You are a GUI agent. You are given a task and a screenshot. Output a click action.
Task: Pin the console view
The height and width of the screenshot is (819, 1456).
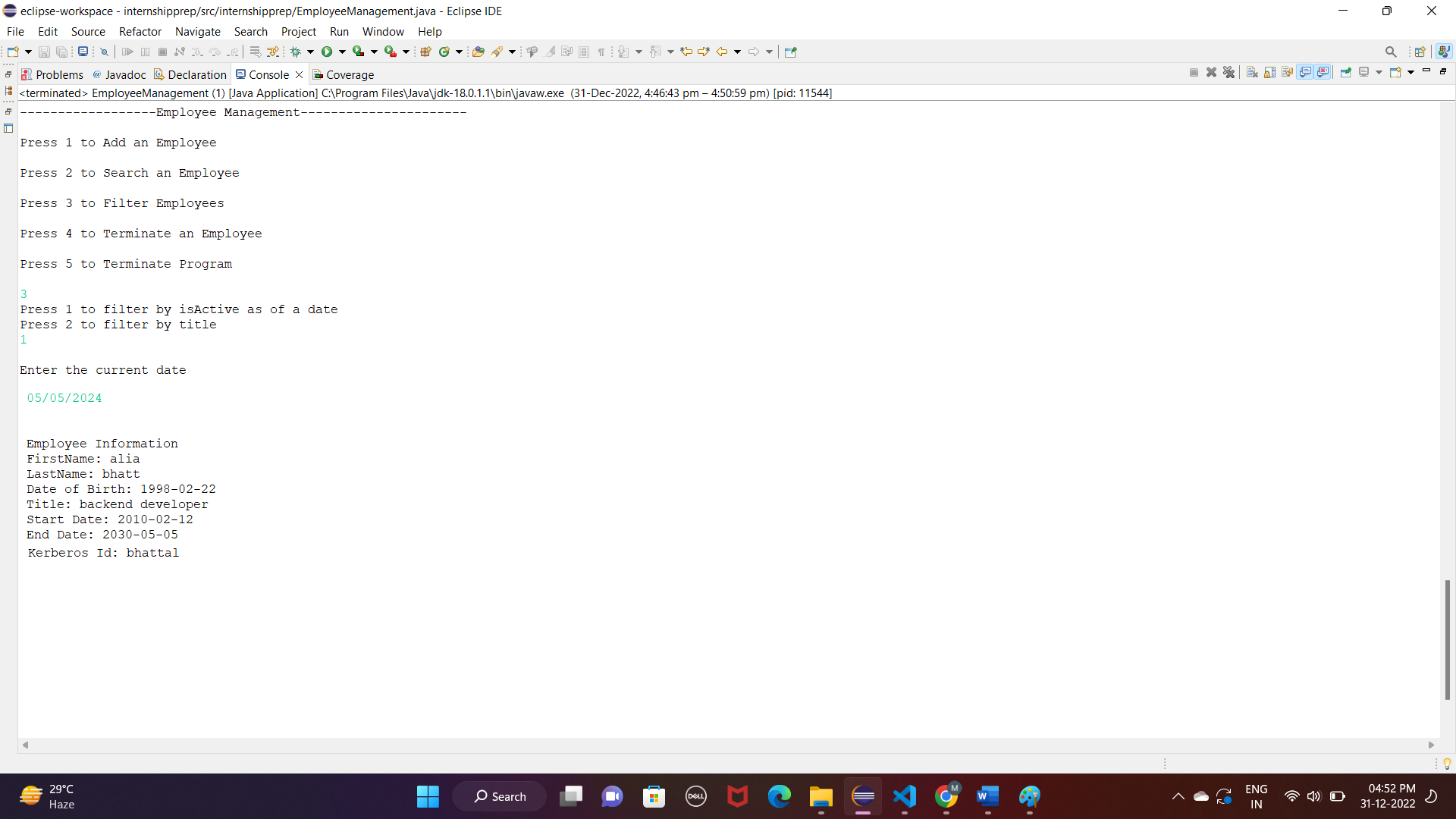click(x=1346, y=73)
